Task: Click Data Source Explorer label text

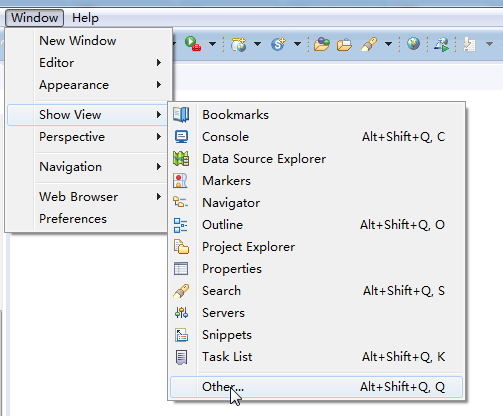Action: coord(264,159)
